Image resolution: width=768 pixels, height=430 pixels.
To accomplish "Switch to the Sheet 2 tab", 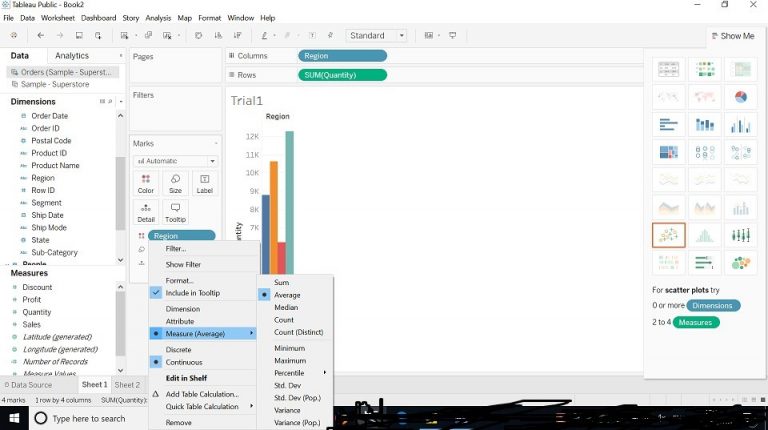I will [x=127, y=384].
